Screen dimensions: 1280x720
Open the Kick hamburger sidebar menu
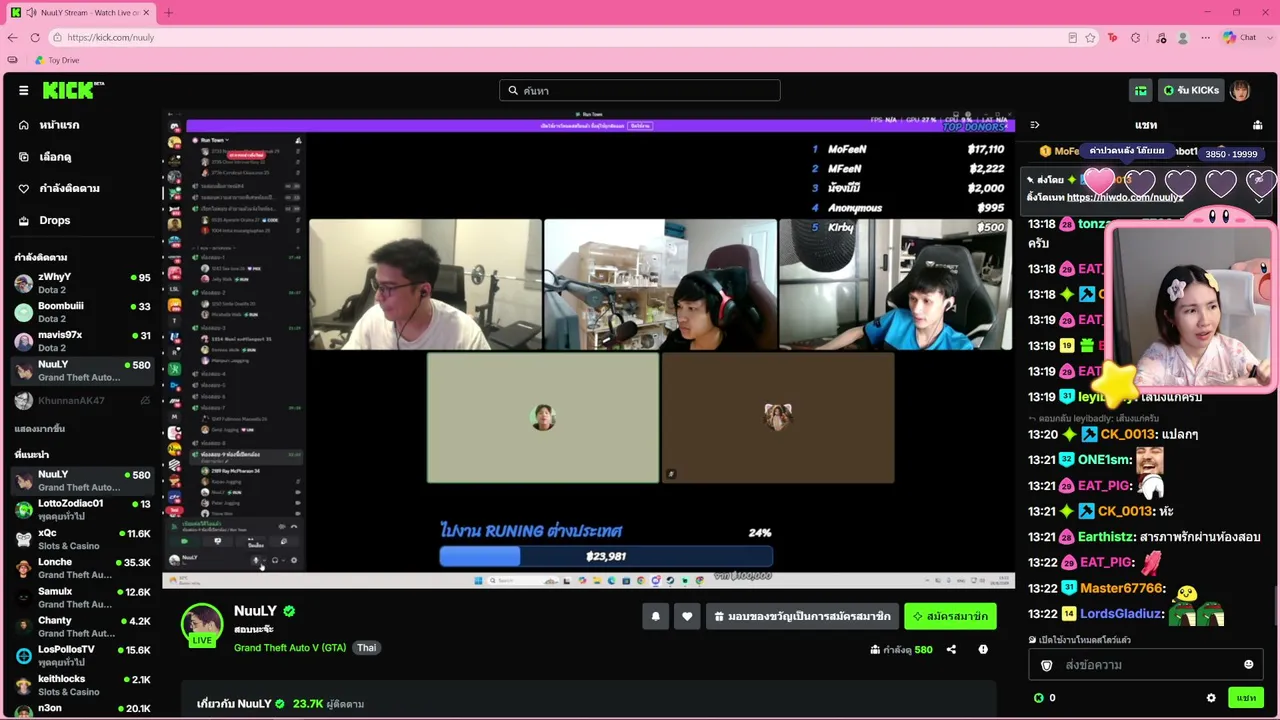(23, 90)
